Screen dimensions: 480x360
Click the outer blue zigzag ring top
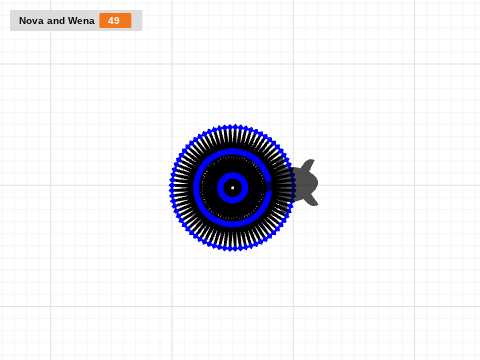(233, 127)
